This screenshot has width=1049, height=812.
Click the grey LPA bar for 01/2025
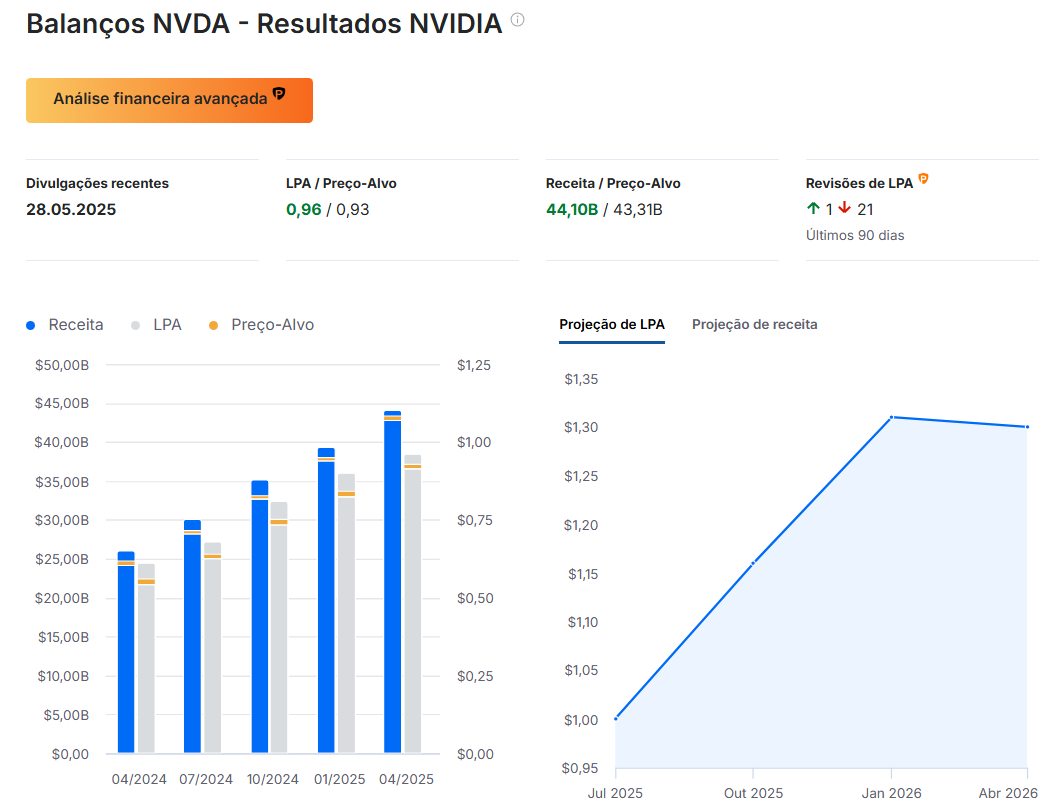[347, 613]
